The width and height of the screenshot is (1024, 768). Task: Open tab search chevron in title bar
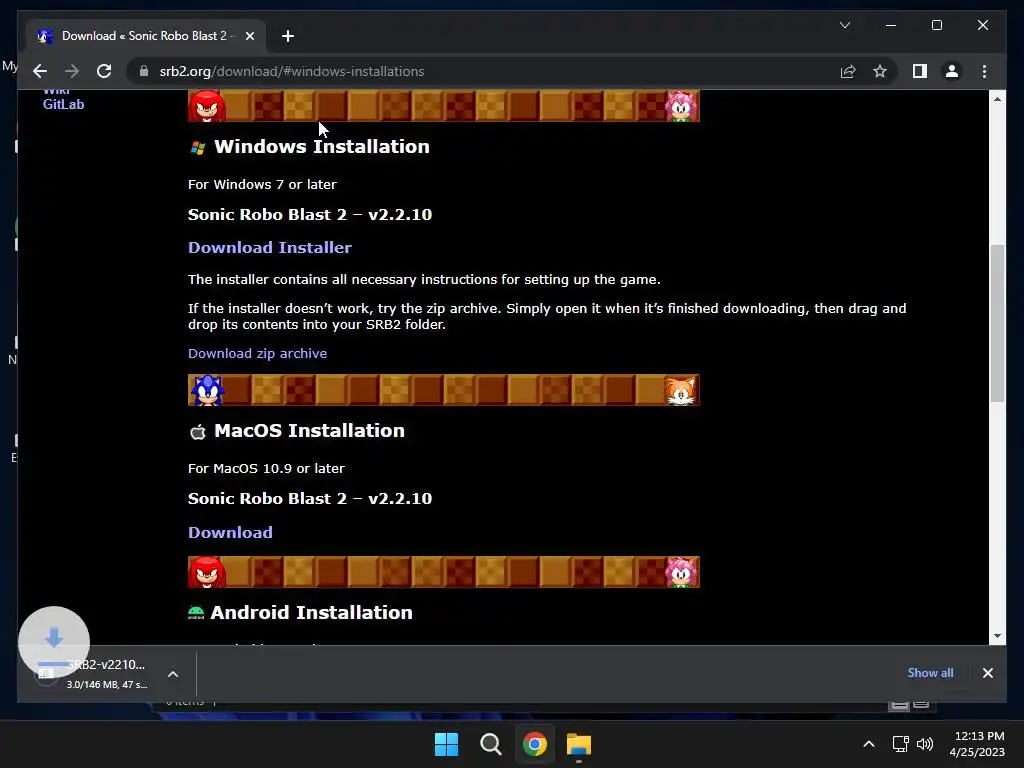844,25
